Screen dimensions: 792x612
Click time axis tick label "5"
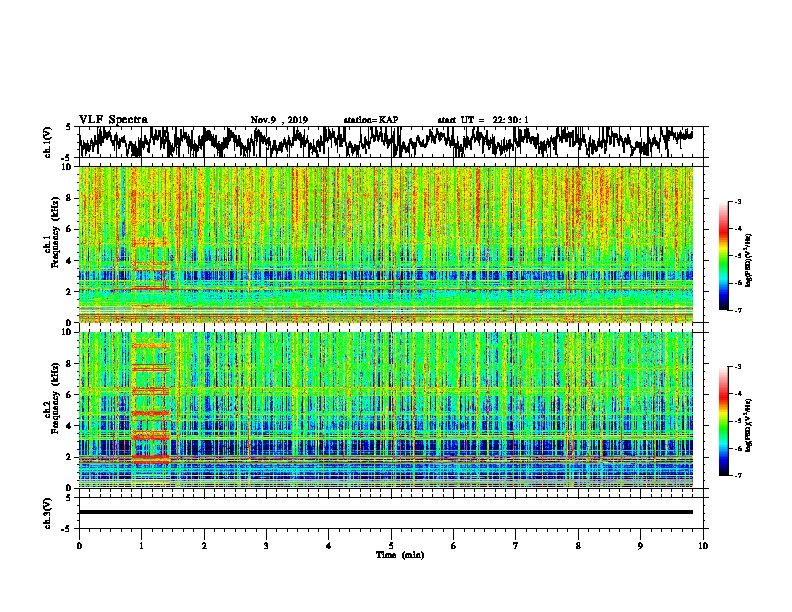pos(391,546)
